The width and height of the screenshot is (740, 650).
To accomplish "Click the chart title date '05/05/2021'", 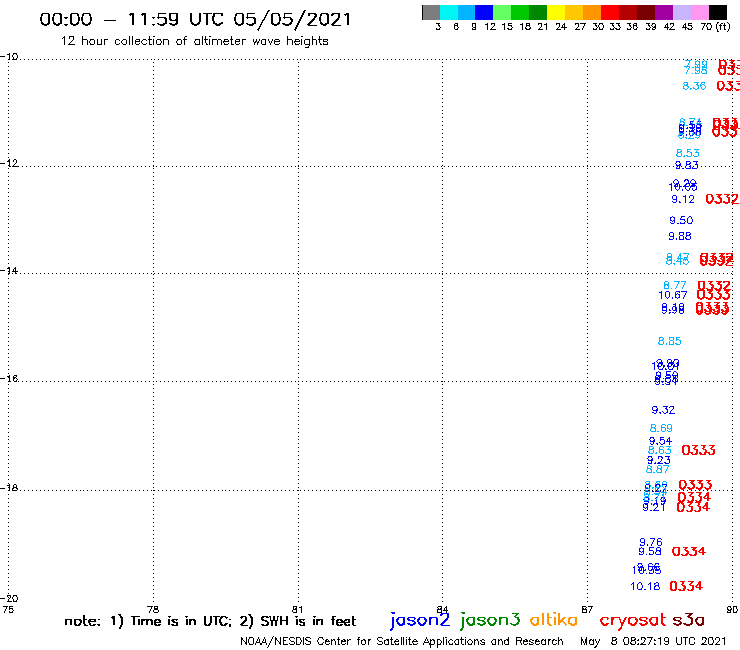I will (x=293, y=19).
